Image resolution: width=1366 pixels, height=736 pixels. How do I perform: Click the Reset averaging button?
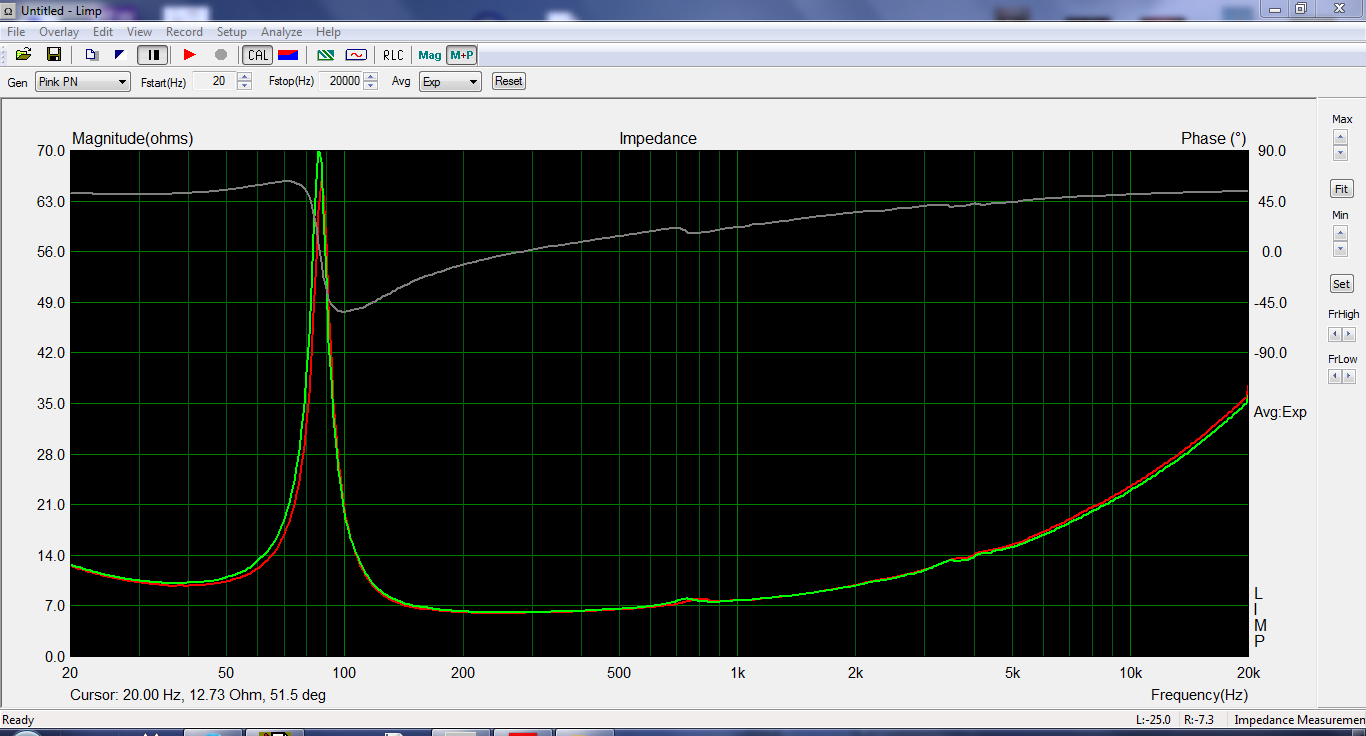508,82
